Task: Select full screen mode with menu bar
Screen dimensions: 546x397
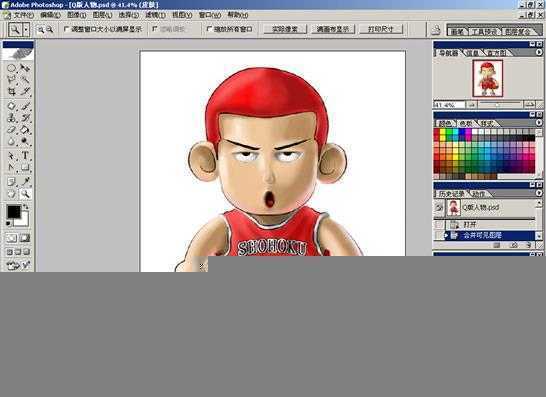Action: coord(18,252)
